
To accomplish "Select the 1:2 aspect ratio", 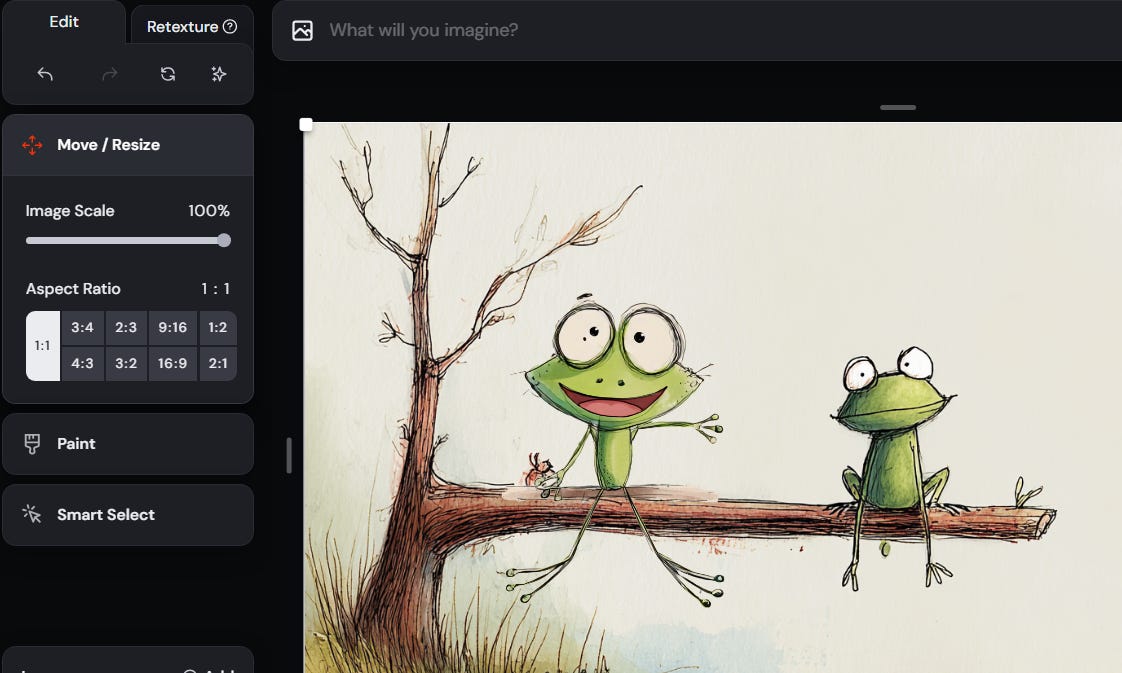I will click(218, 328).
